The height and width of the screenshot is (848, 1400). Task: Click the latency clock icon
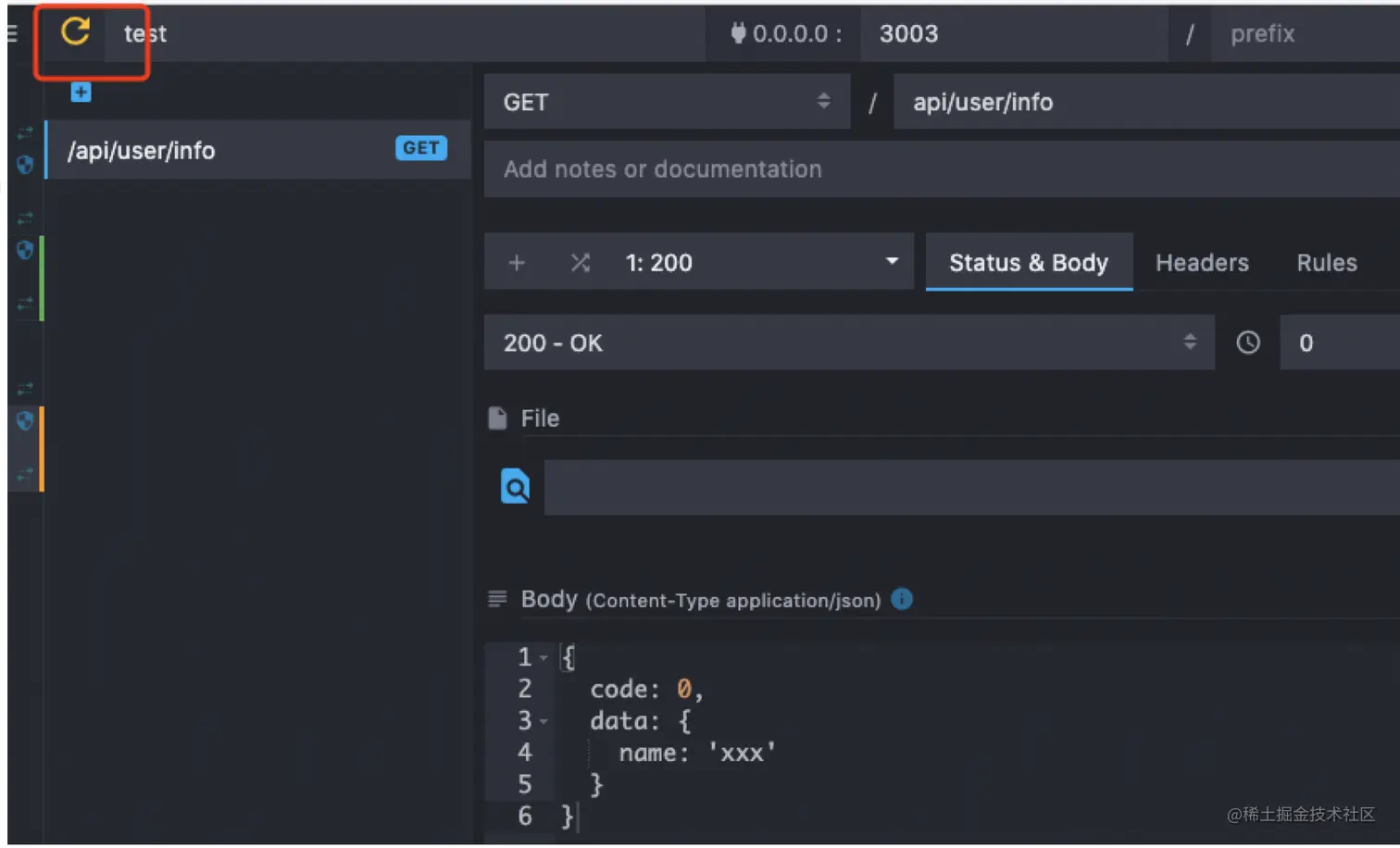[1248, 343]
